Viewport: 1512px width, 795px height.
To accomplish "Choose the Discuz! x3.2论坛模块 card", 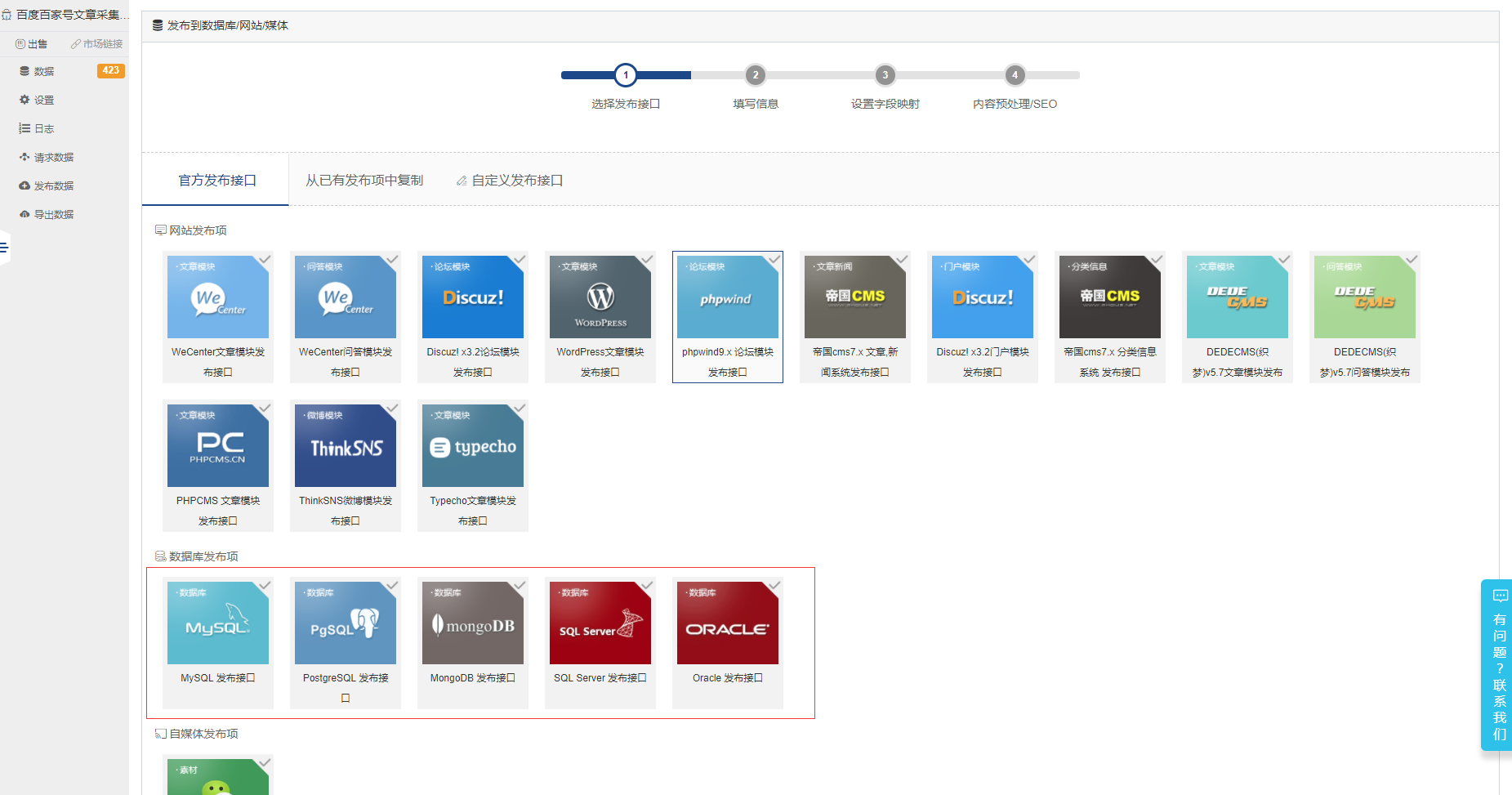I will (x=473, y=317).
